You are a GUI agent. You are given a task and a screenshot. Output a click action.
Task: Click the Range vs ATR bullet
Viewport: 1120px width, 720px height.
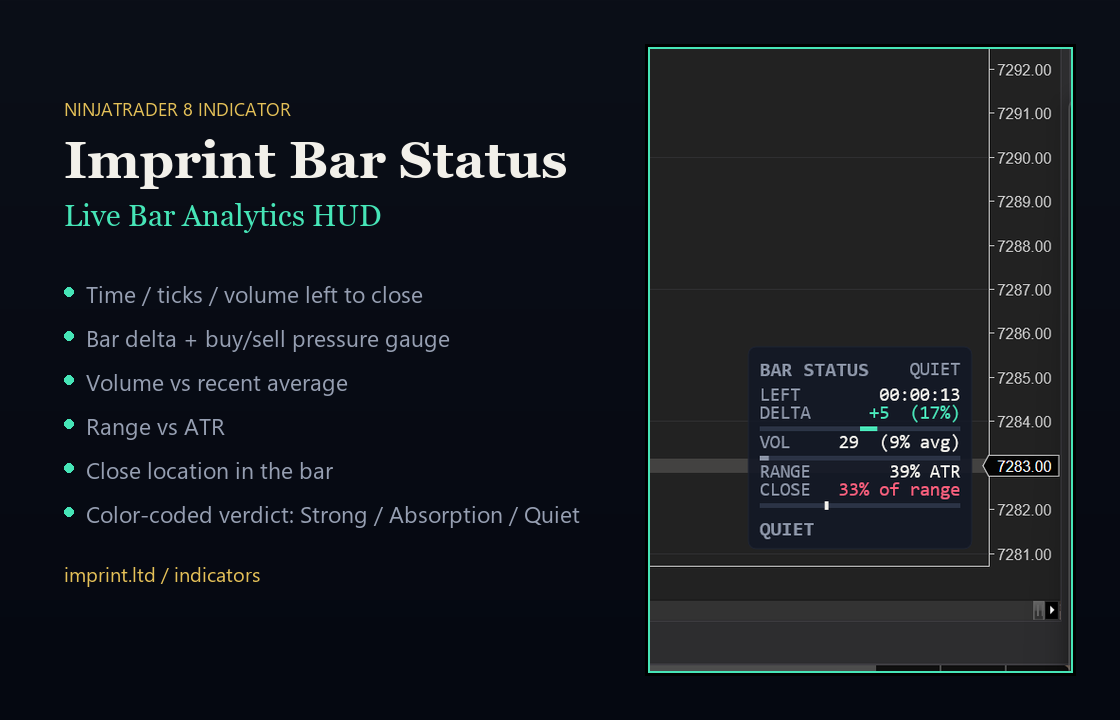click(x=155, y=427)
